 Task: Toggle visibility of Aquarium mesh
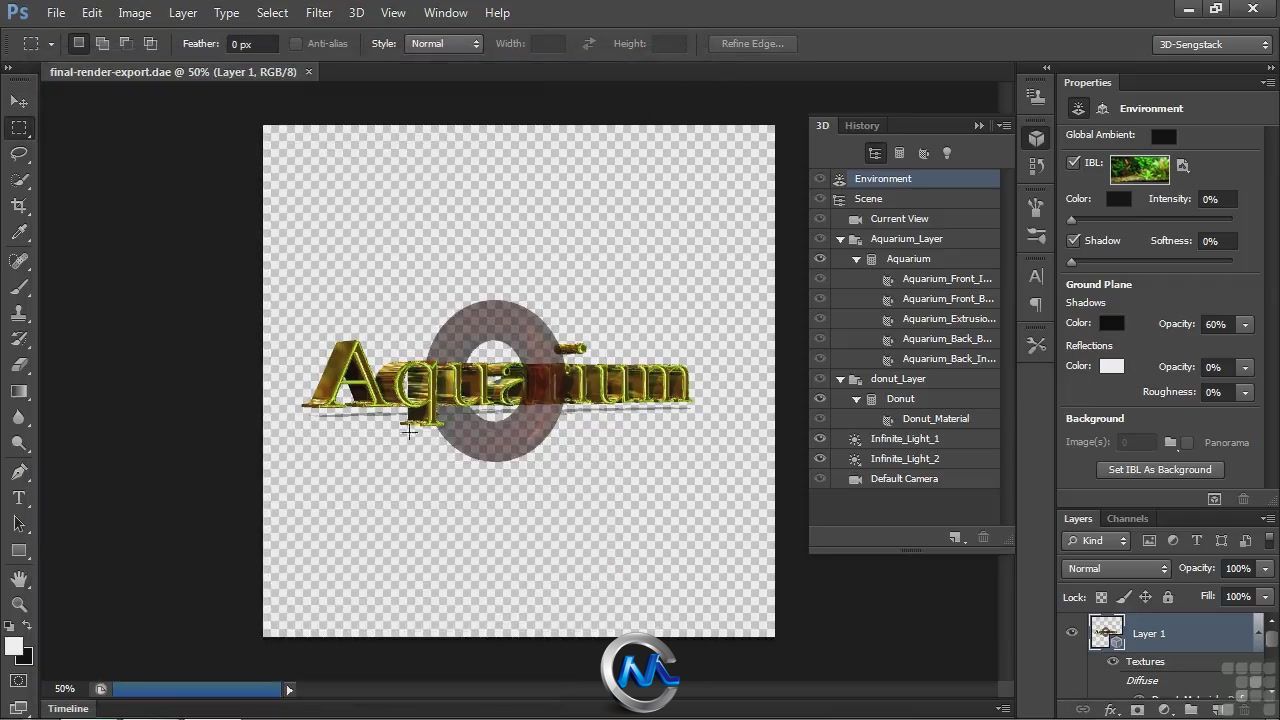pos(820,259)
